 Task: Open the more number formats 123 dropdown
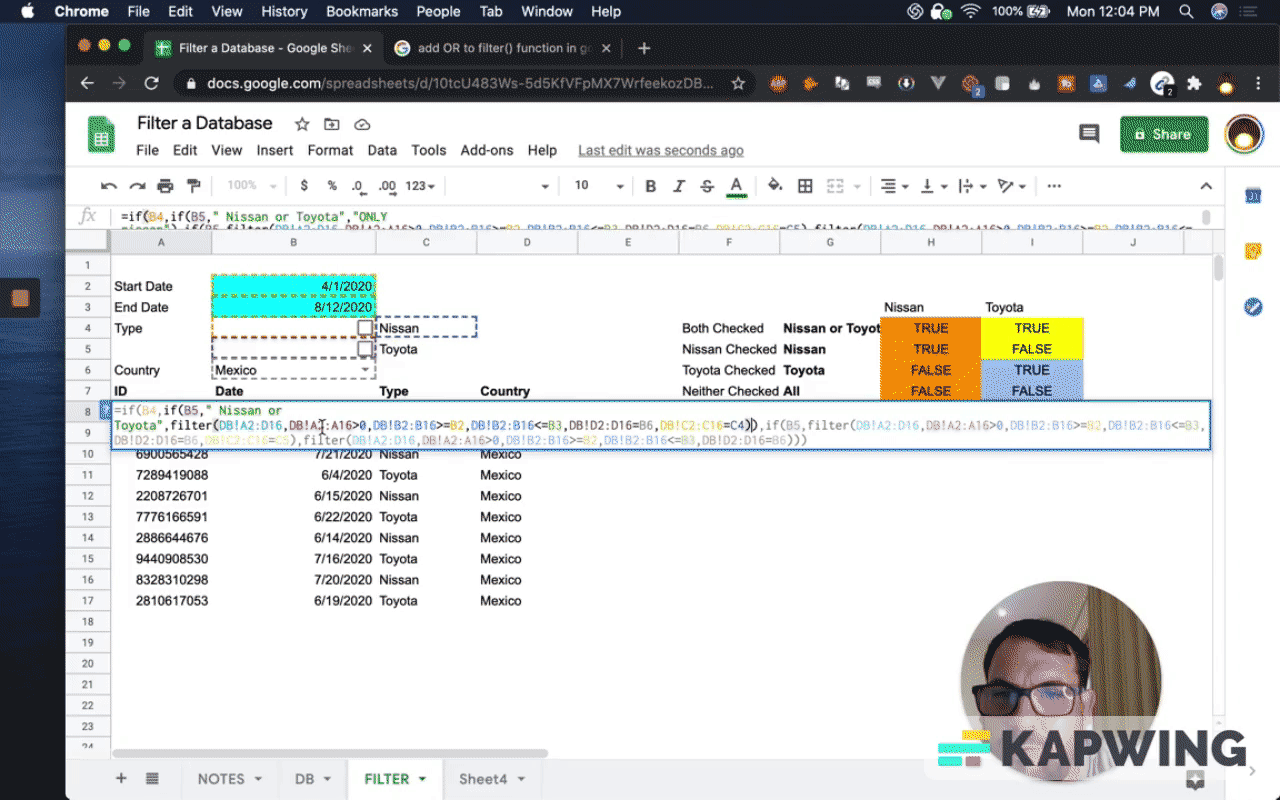421,186
